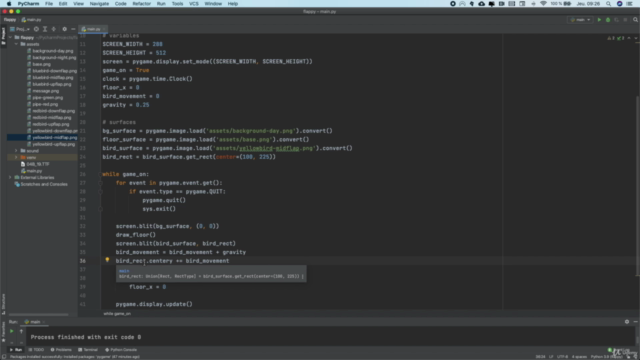Image resolution: width=640 pixels, height=360 pixels.
Task: Open the cloud upload menu bar icon
Action: pos(482,4)
